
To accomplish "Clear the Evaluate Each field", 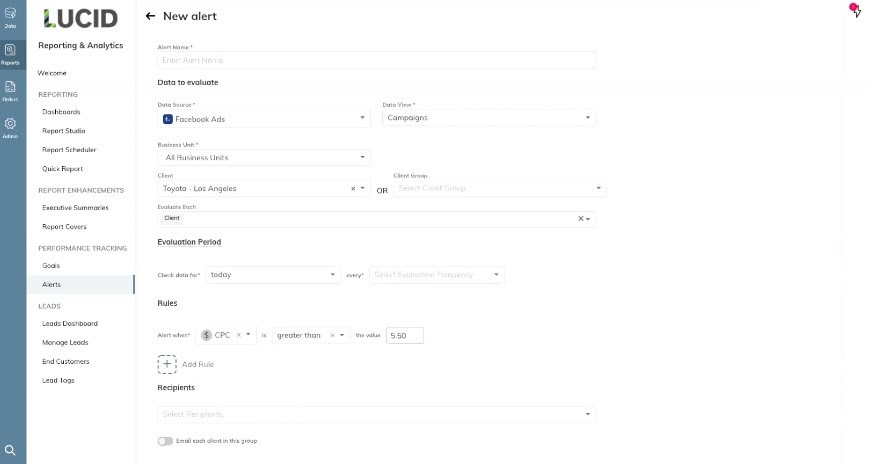I will click(x=580, y=218).
